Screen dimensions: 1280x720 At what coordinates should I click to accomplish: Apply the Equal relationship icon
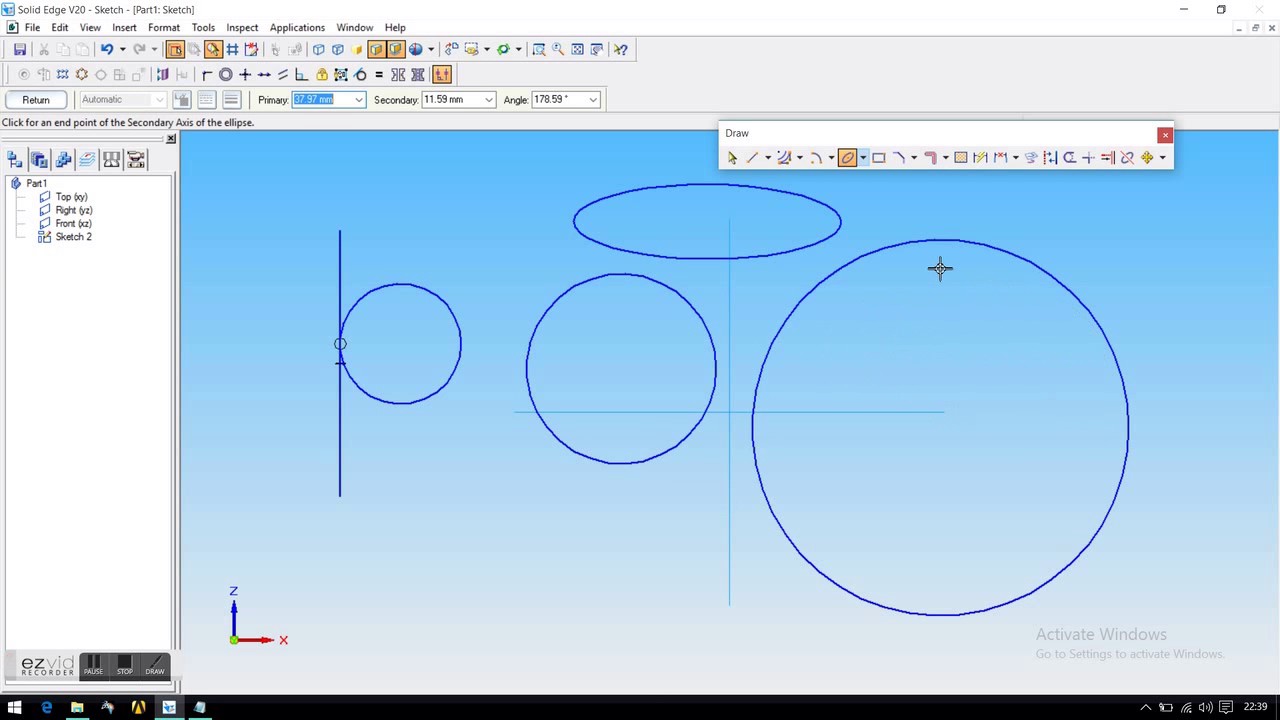click(x=379, y=74)
